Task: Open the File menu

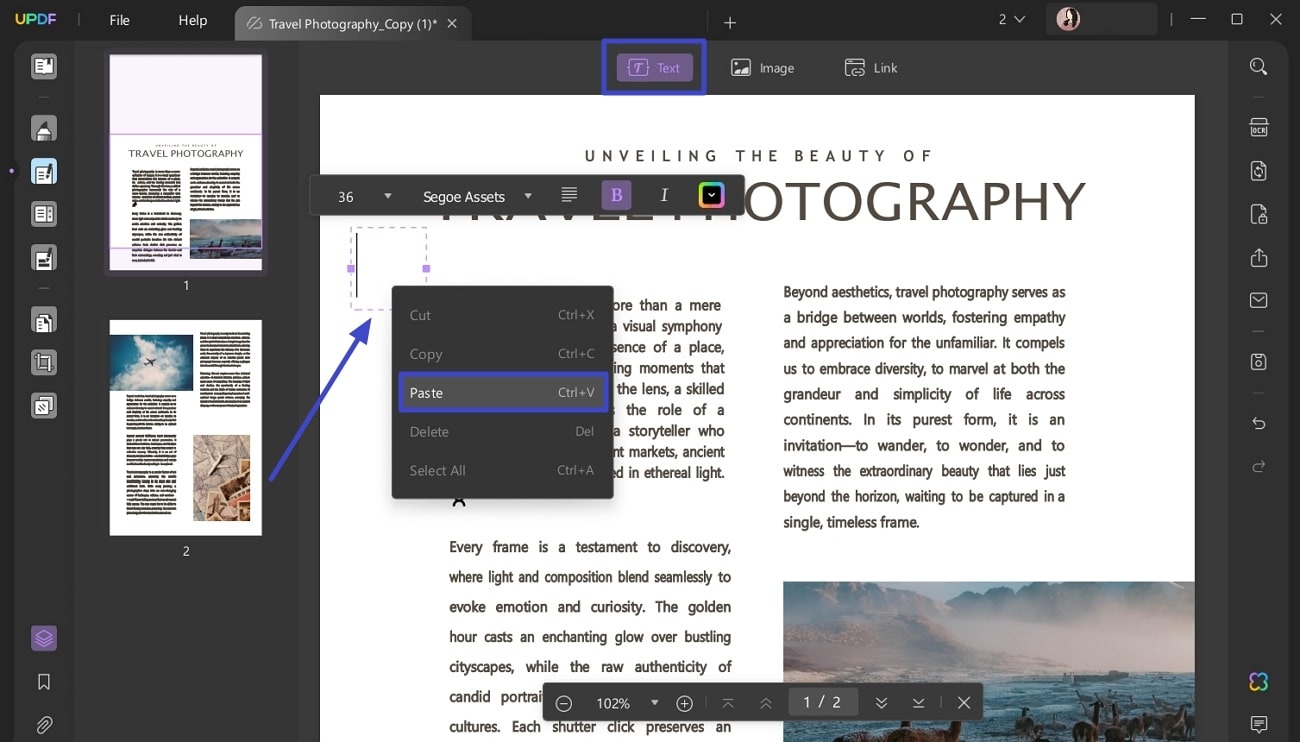Action: [x=119, y=19]
